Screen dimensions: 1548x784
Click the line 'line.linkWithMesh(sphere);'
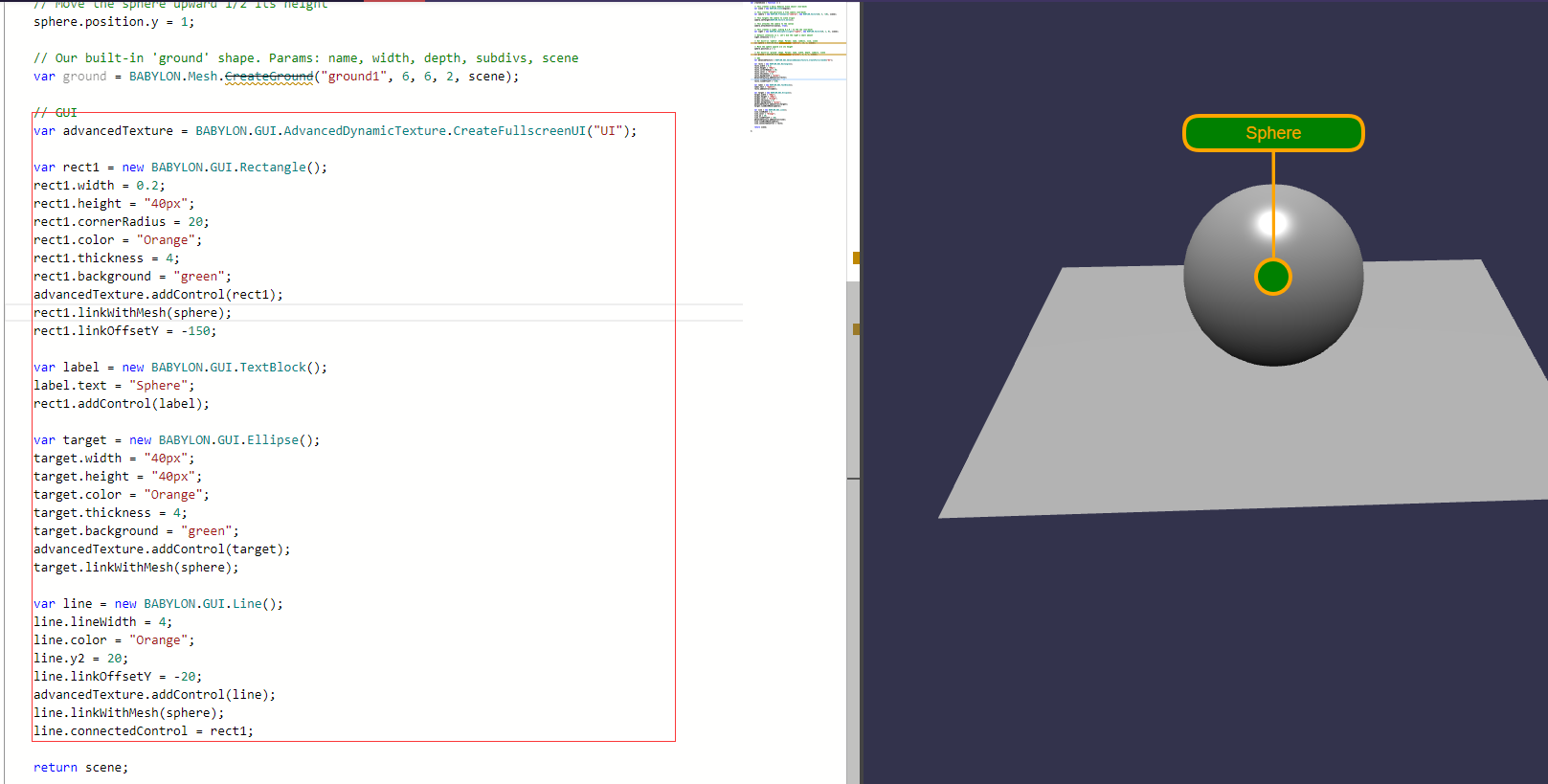129,713
